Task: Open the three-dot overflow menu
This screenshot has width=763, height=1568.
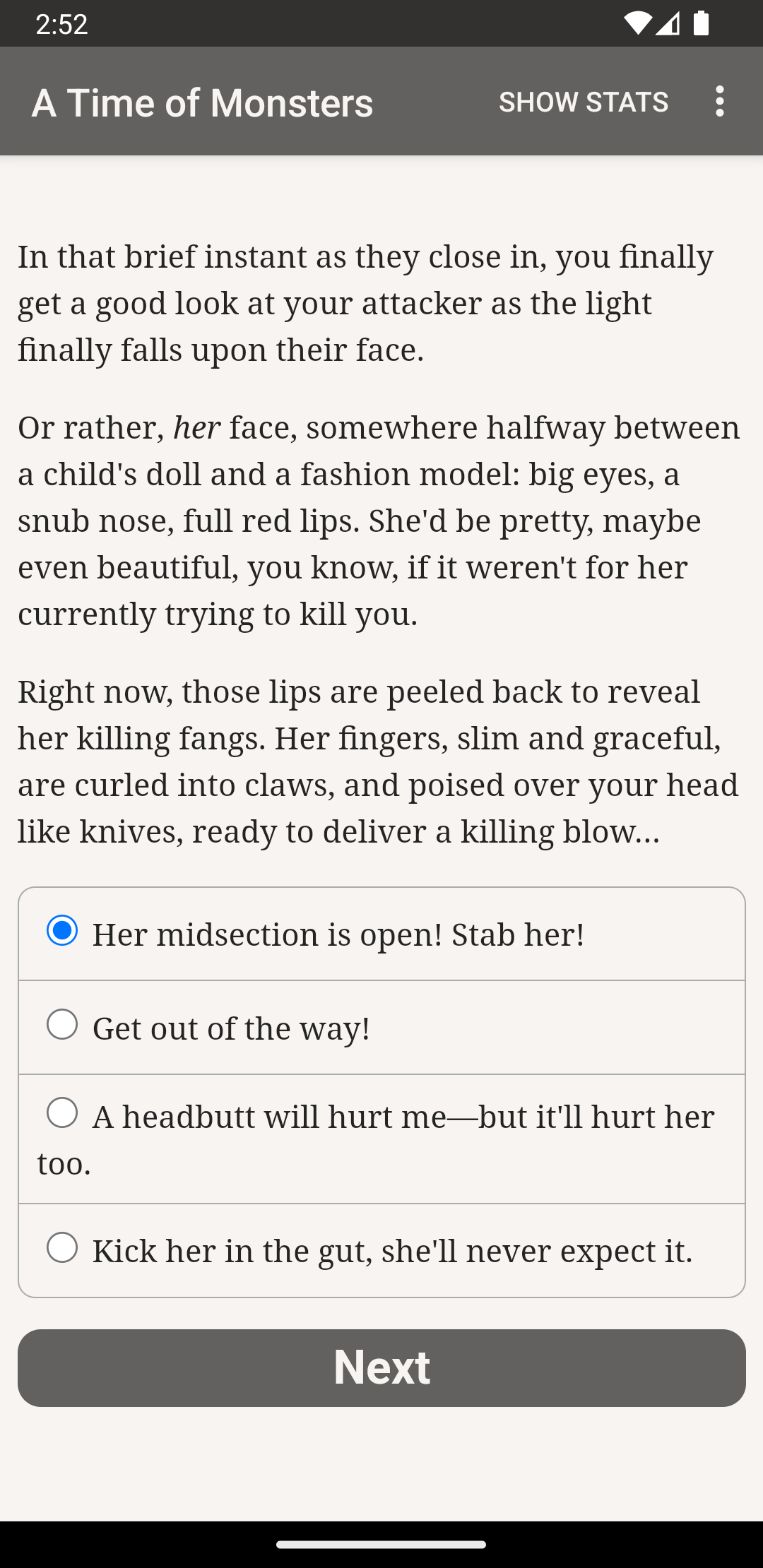Action: coord(719,102)
